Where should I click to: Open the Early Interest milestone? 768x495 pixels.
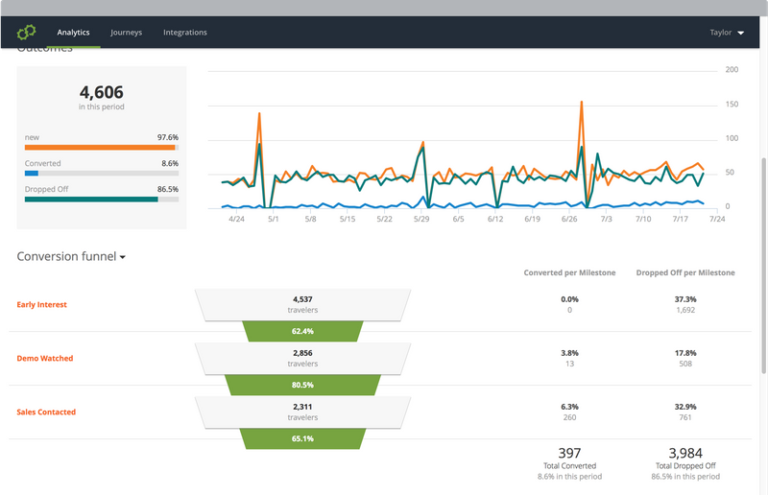click(42, 305)
